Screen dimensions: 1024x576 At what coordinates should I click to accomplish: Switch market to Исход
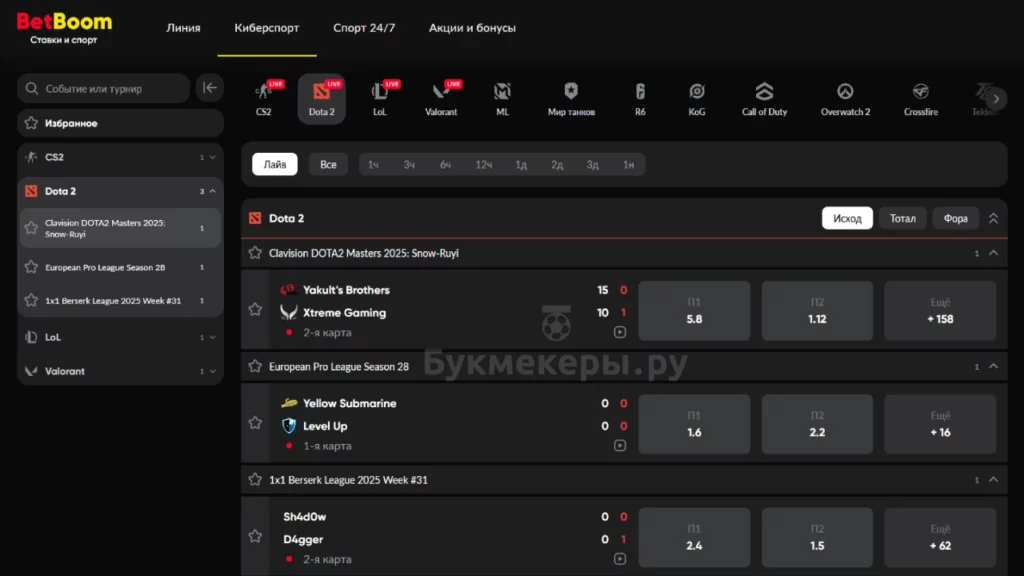[x=847, y=218]
